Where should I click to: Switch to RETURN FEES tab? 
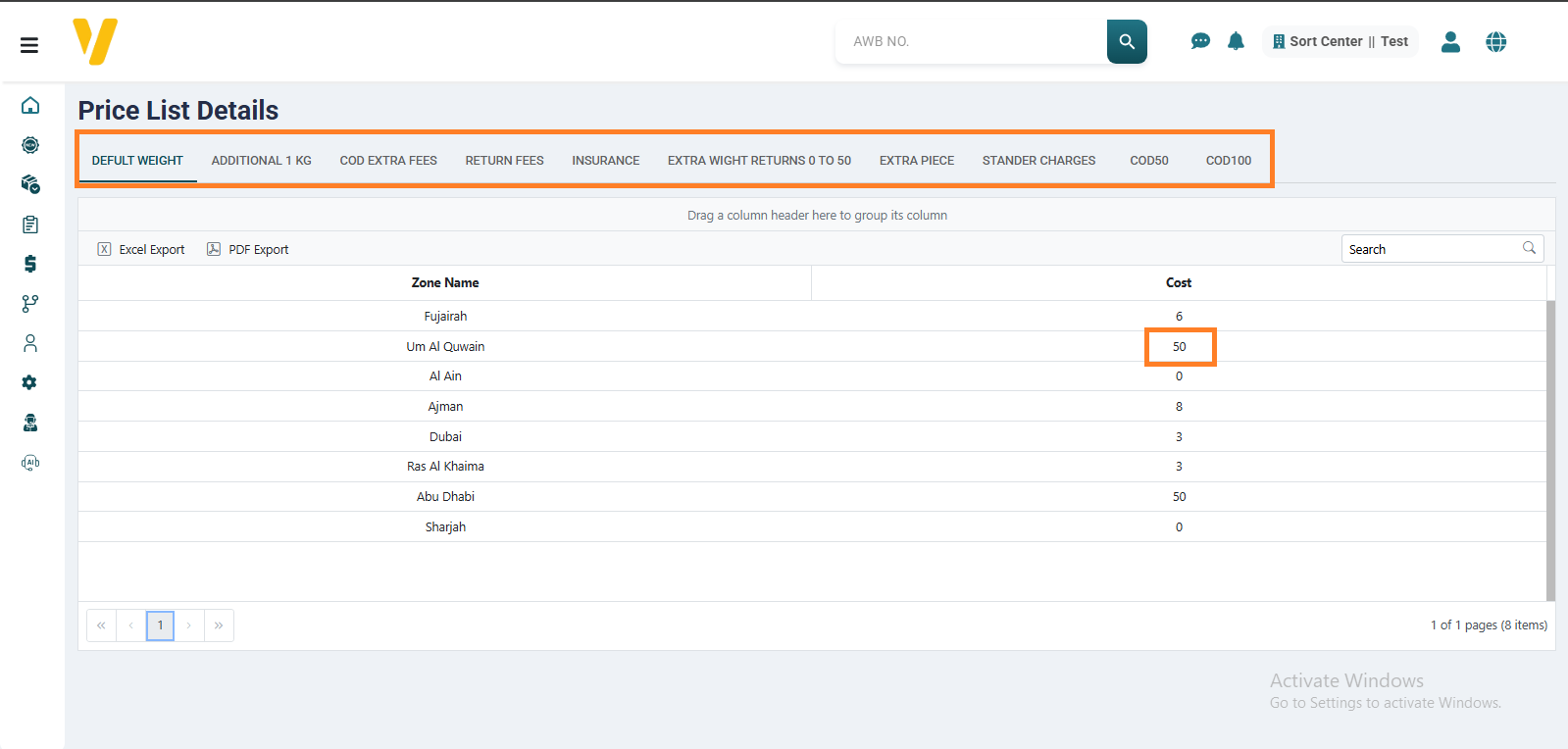point(505,161)
